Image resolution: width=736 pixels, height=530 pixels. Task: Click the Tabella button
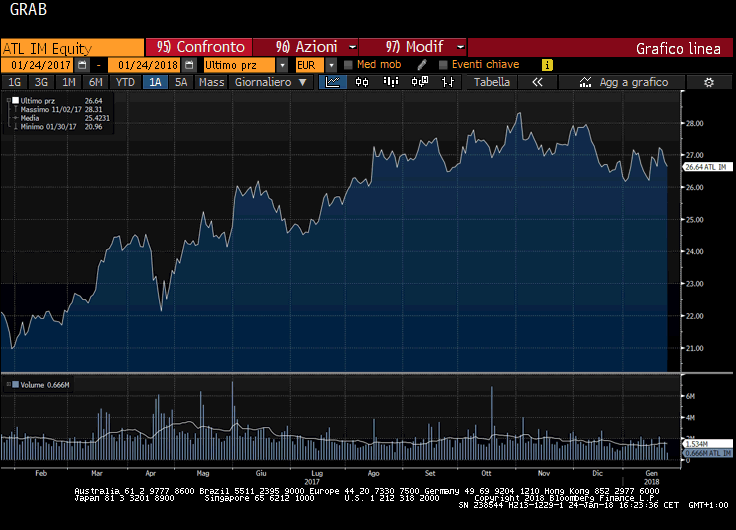coord(491,82)
